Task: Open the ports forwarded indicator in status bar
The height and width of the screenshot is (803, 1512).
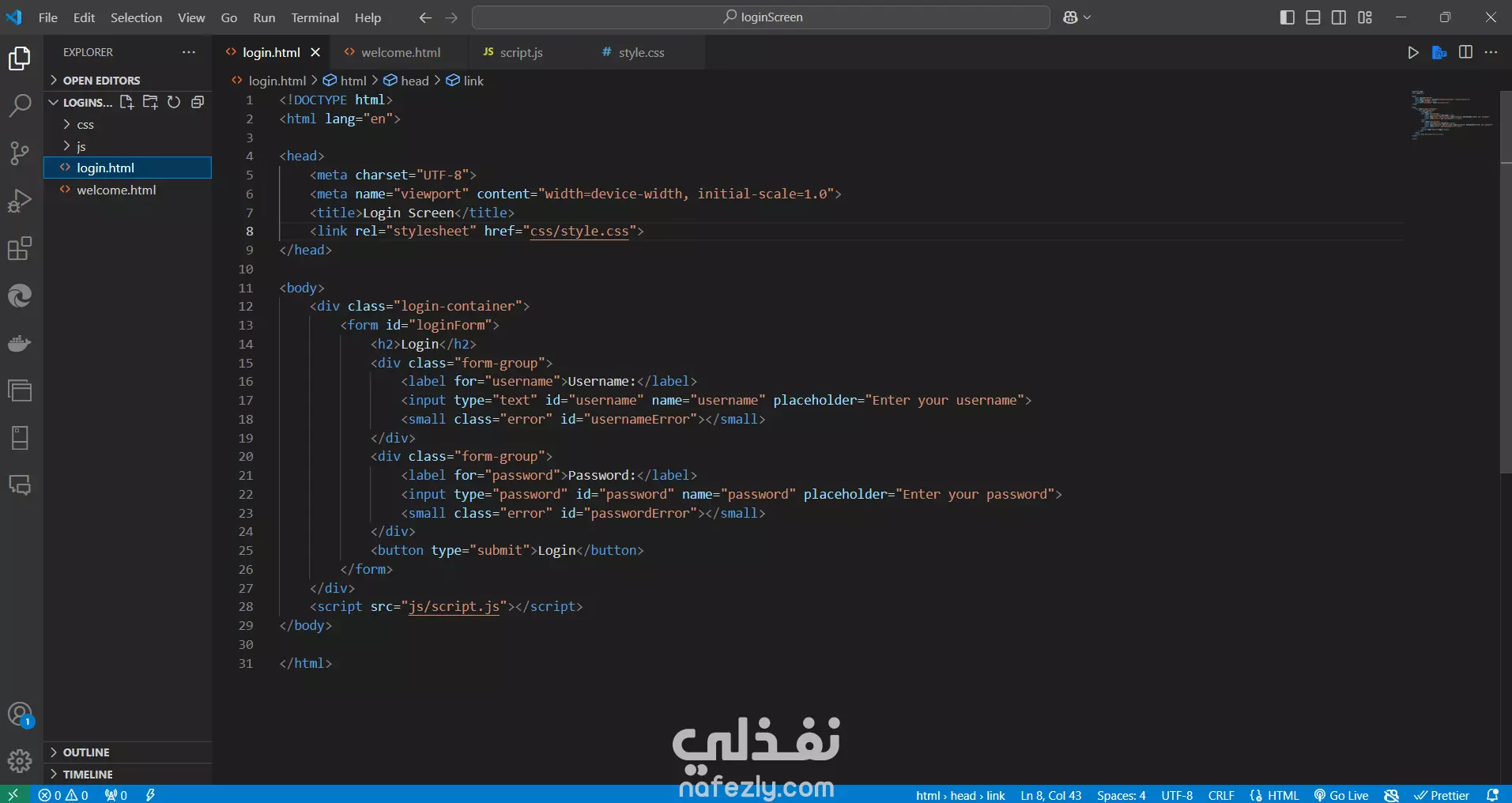Action: point(116,795)
